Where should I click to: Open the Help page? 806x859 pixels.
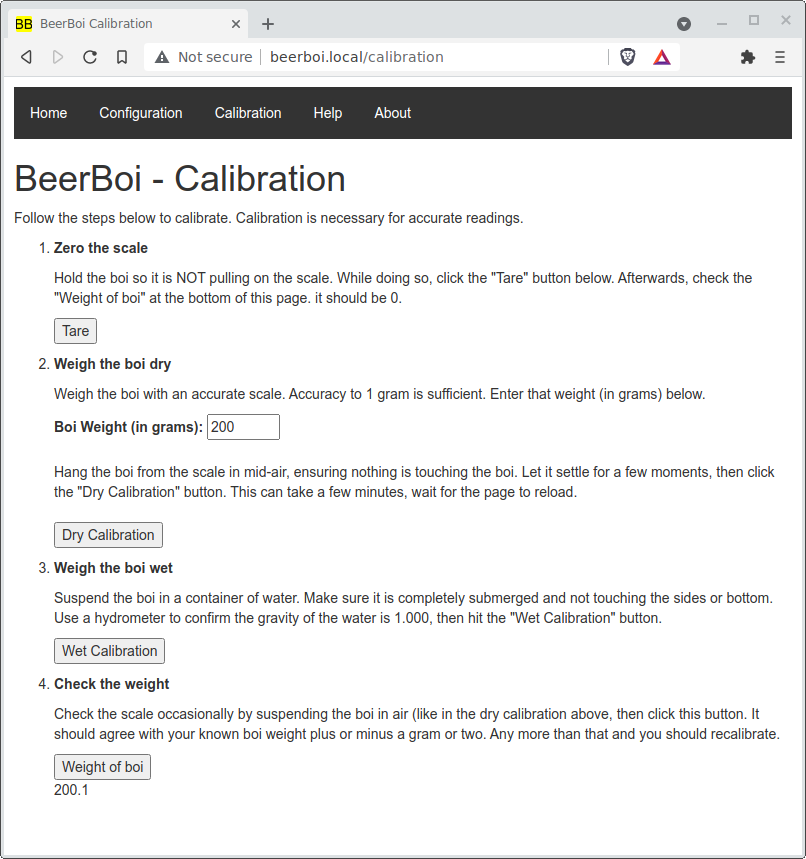coord(328,113)
